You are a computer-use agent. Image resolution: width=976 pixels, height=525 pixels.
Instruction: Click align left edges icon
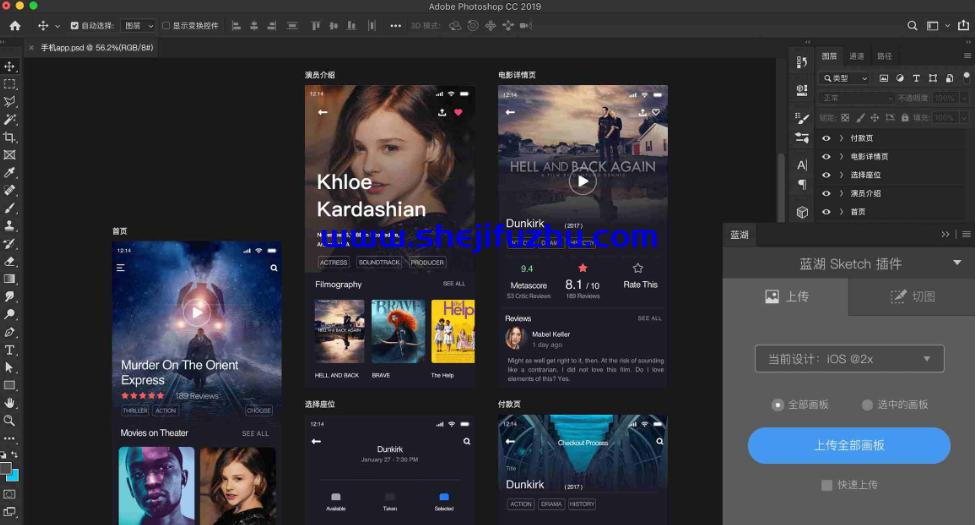click(236, 26)
